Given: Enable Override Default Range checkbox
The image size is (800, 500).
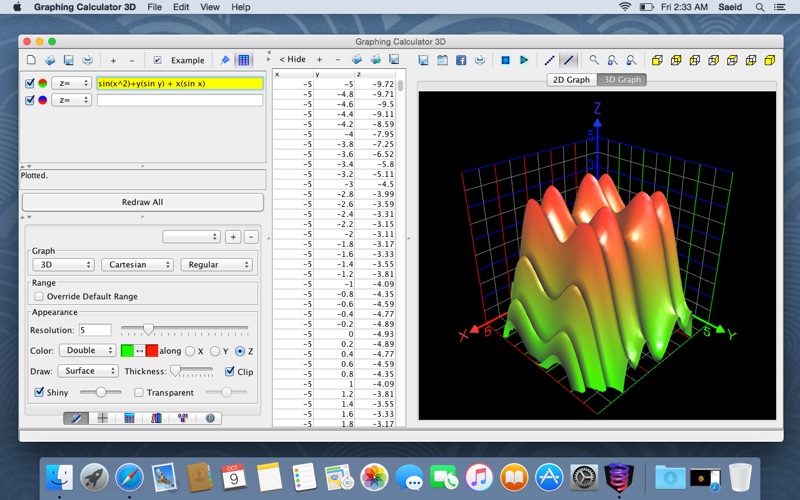Looking at the screenshot, I should coord(39,297).
